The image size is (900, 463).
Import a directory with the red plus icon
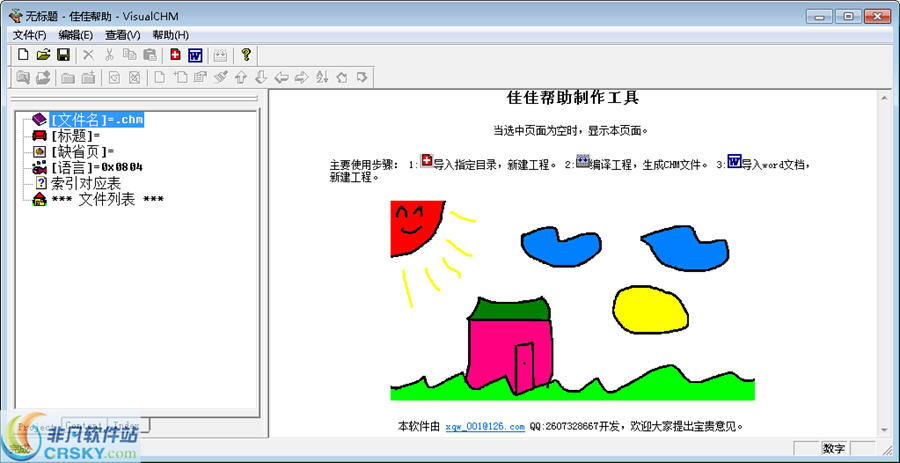[x=175, y=55]
